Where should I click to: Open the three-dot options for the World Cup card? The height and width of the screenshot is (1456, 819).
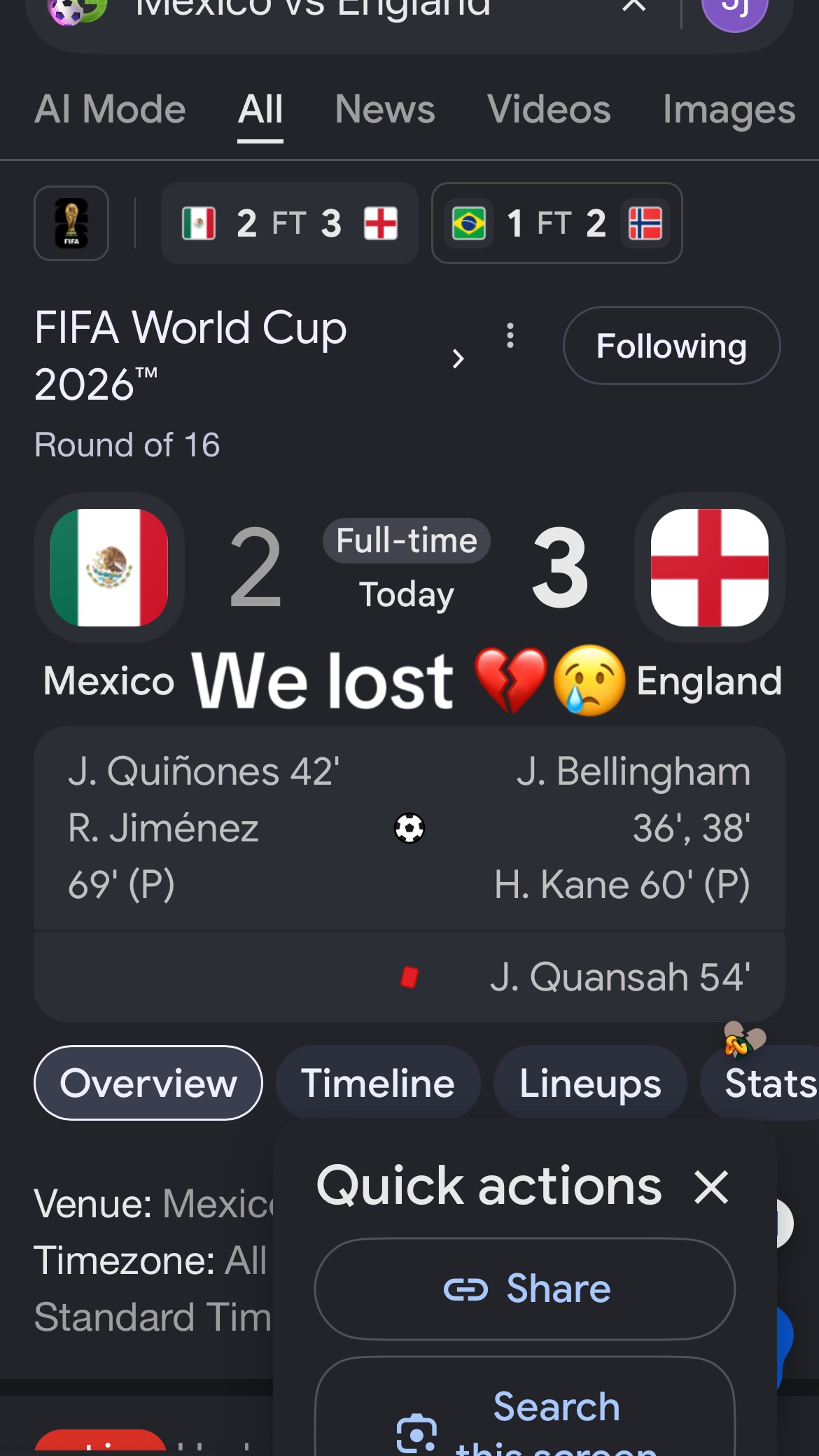pos(510,336)
